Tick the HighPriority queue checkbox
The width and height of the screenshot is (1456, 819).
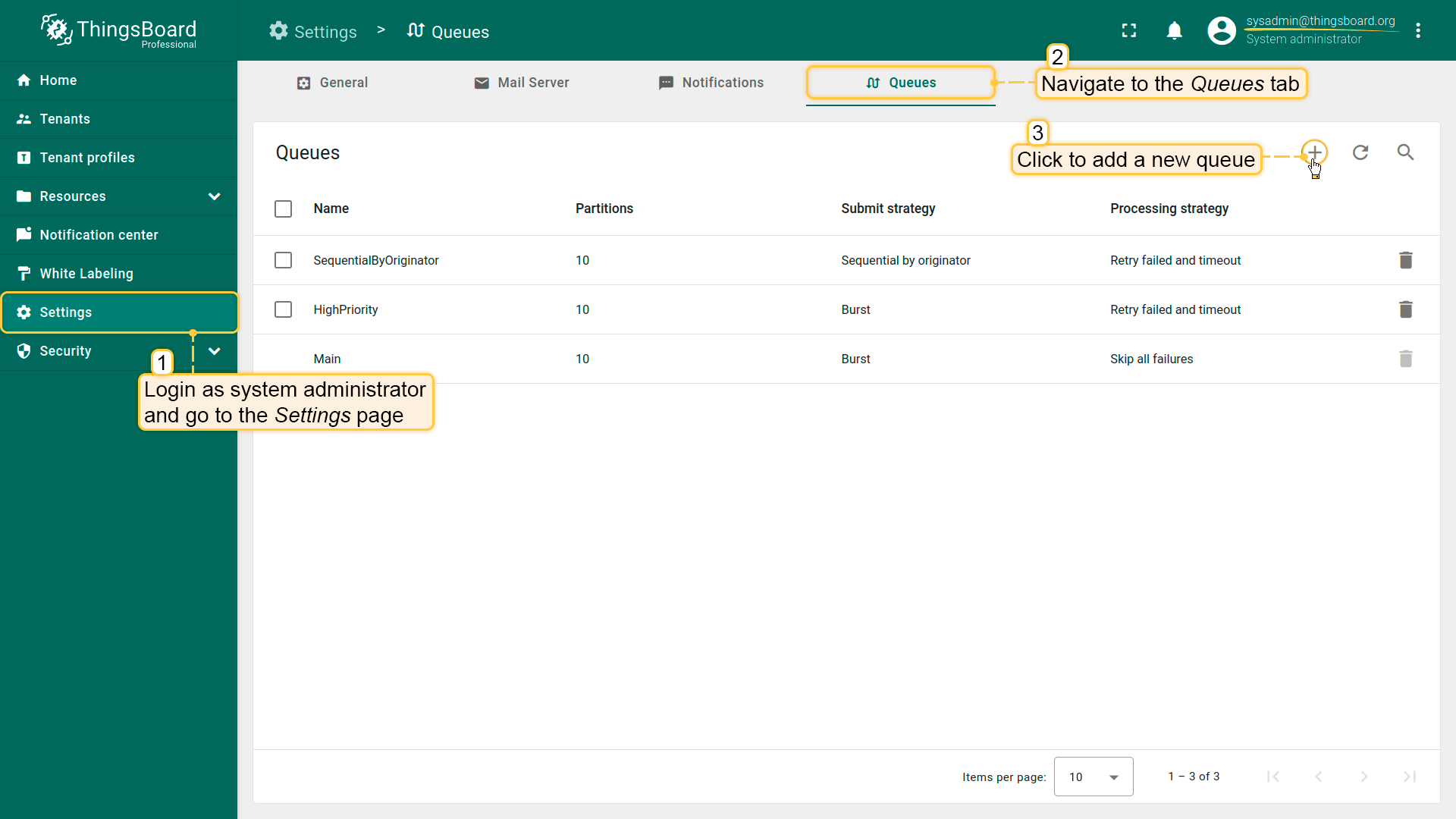[x=283, y=309]
